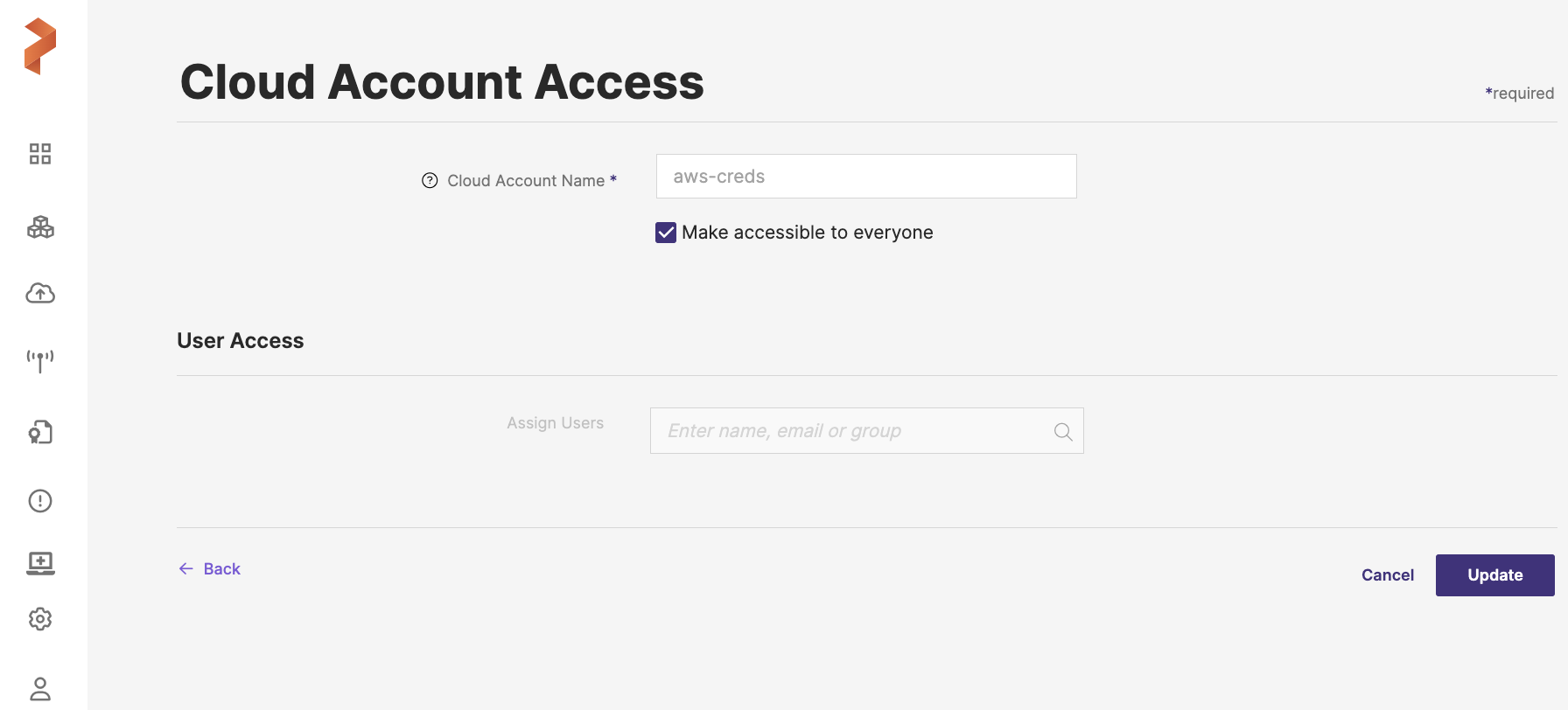Go Back to the previous page
The image size is (1568, 710).
click(x=221, y=569)
